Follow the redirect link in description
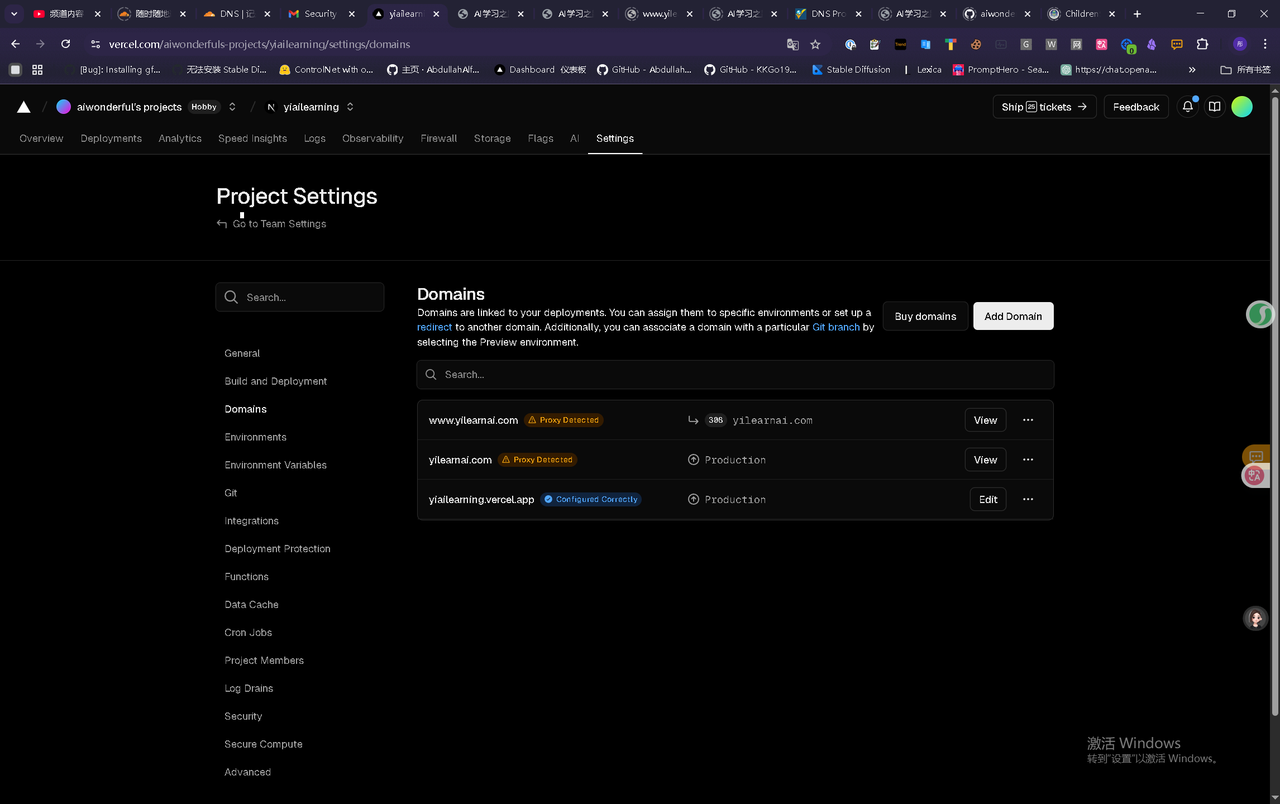The image size is (1280, 804). pyautogui.click(x=434, y=327)
